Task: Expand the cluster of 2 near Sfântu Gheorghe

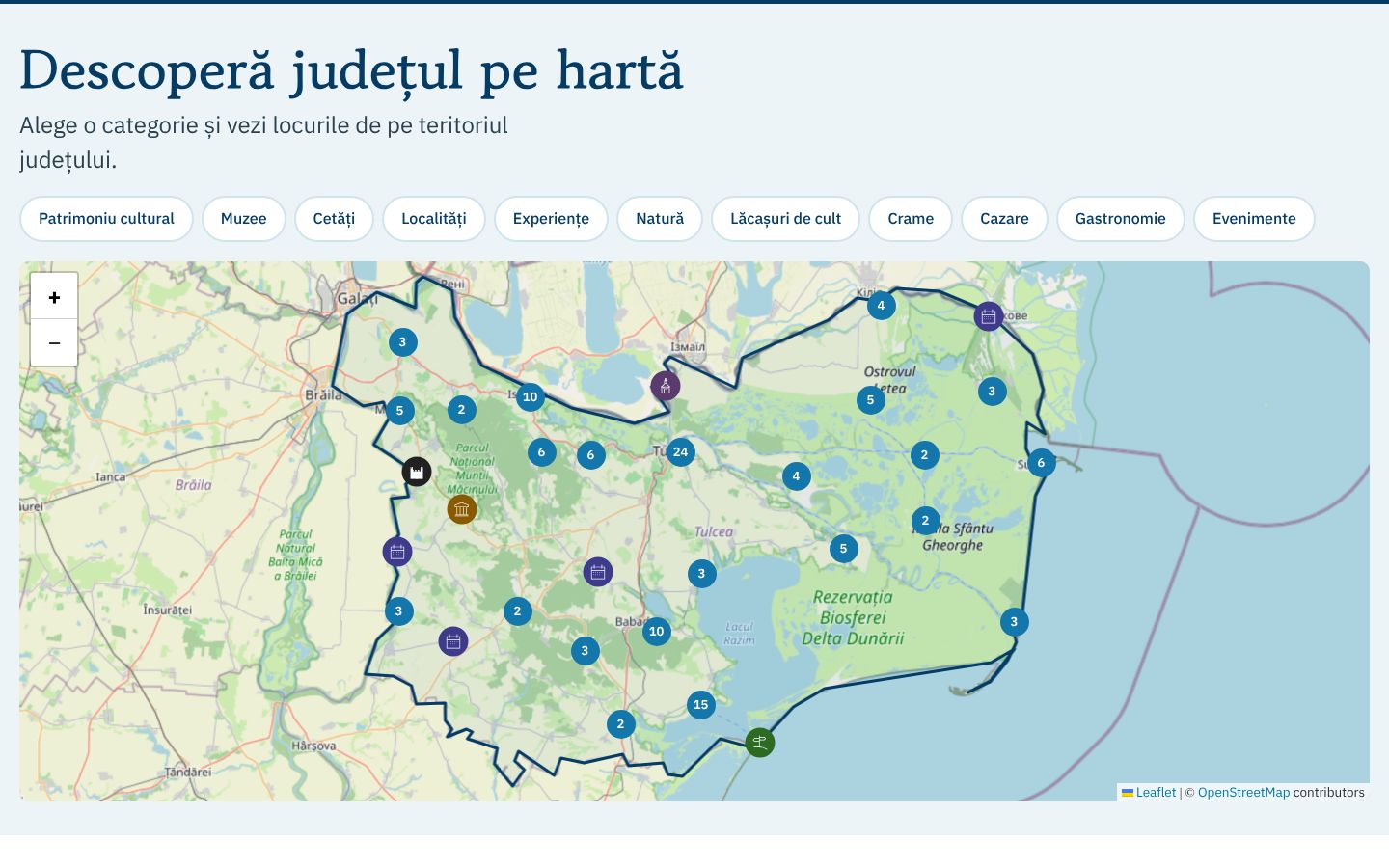Action: pos(926,521)
